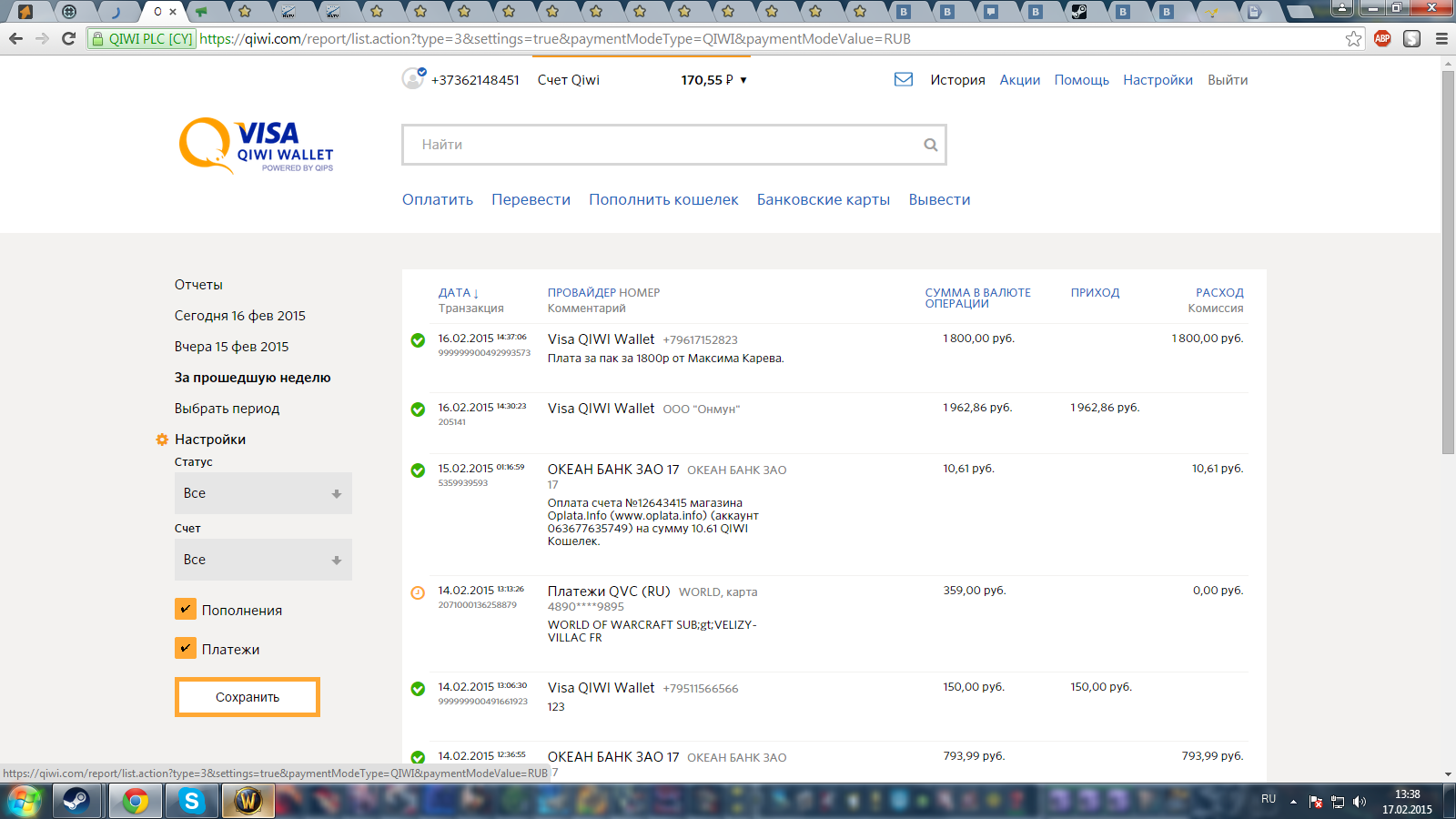Uncheck the Пополнения checkbox
Screen dimensions: 1456x819
tap(185, 609)
